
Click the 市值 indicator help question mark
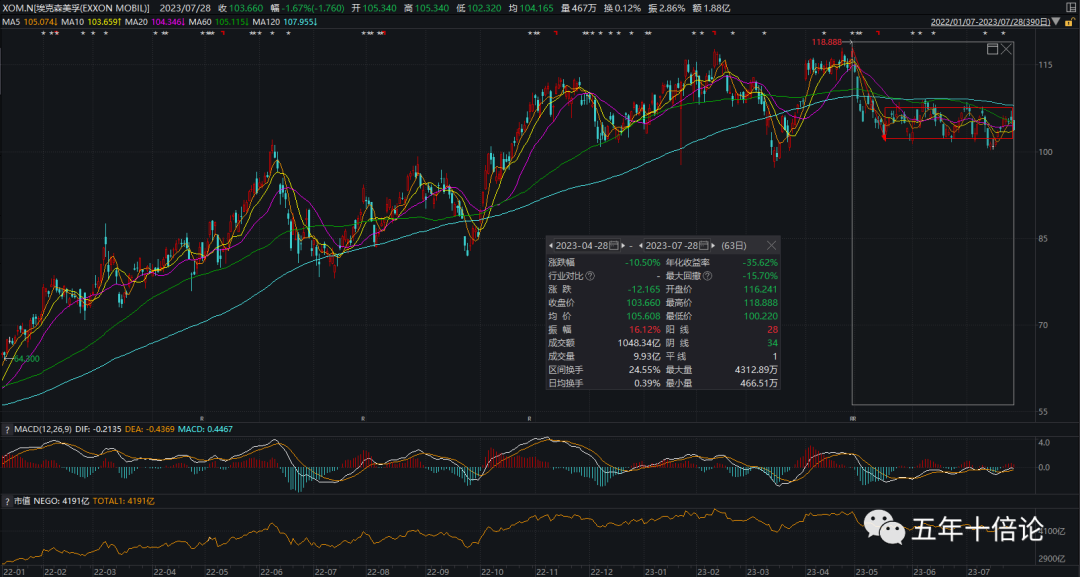point(6,498)
